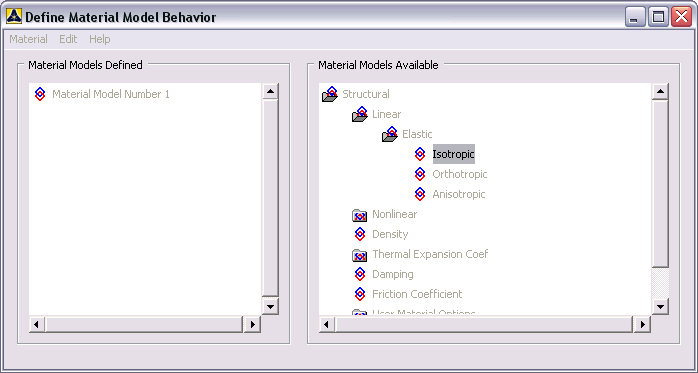Click the Isotropic material model icon
698x373 pixels.
420,154
